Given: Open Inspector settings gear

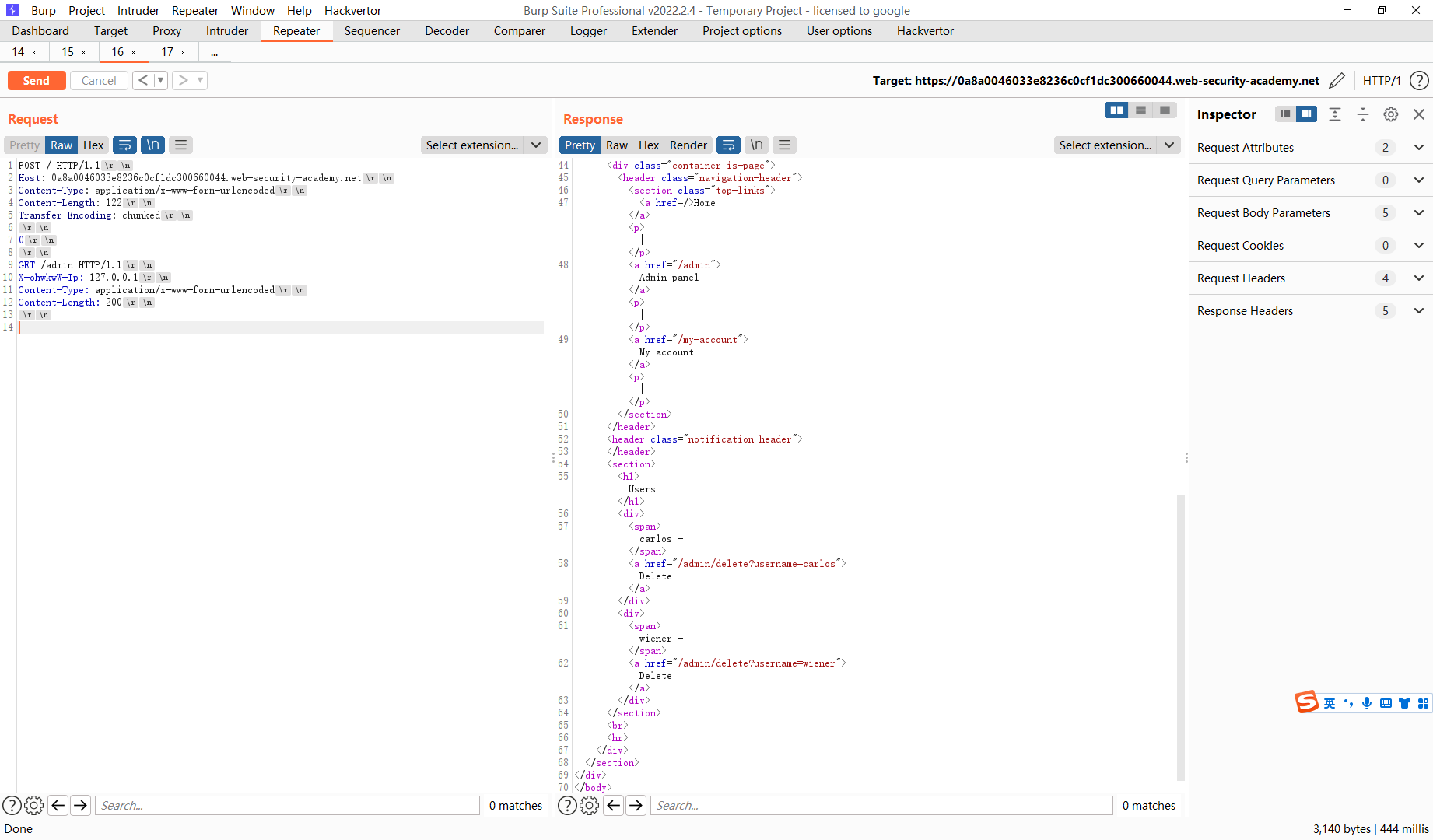Looking at the screenshot, I should pos(1391,114).
